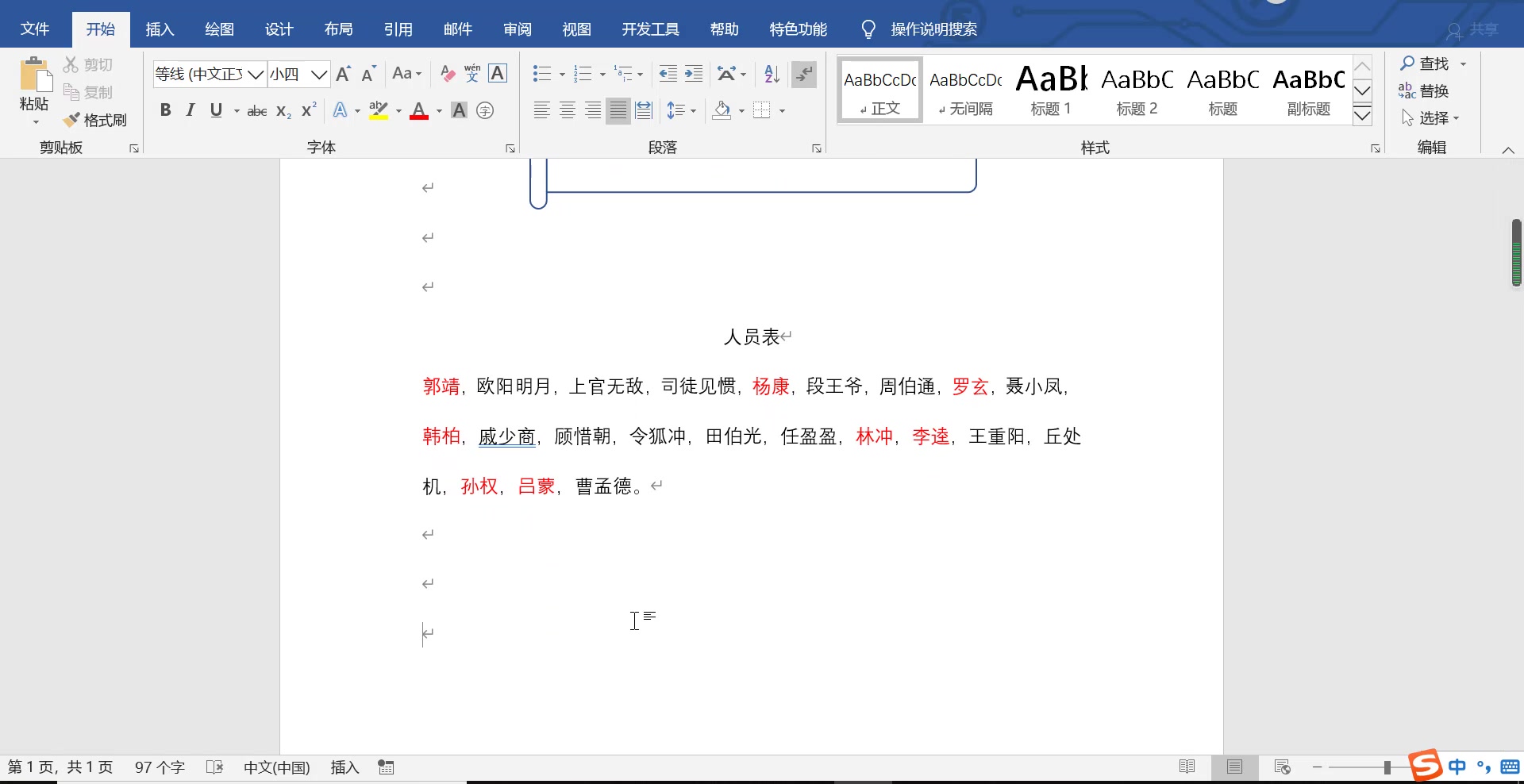Apply character shading with the gray A icon
The height and width of the screenshot is (784, 1524).
point(459,110)
